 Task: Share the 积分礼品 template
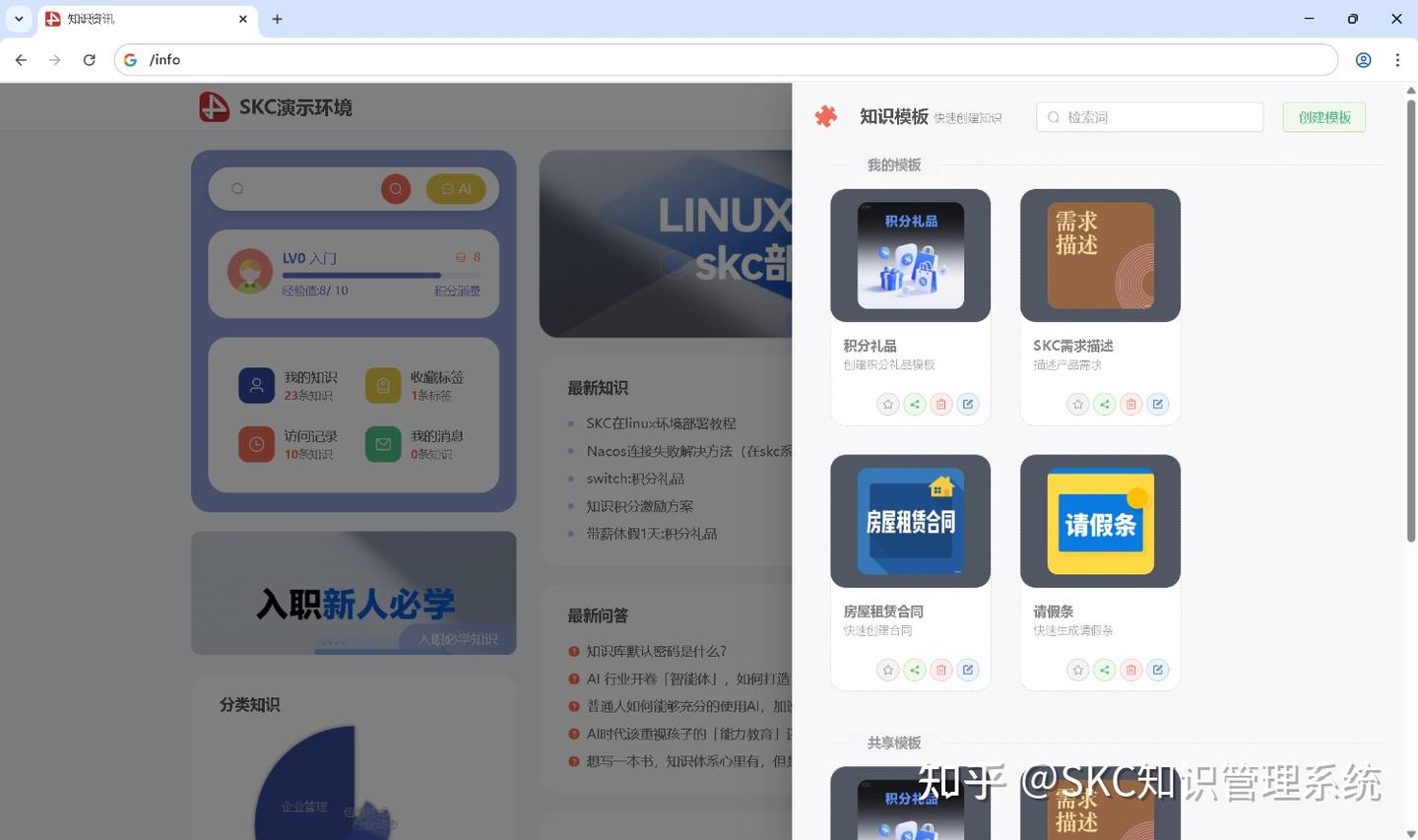coord(915,404)
